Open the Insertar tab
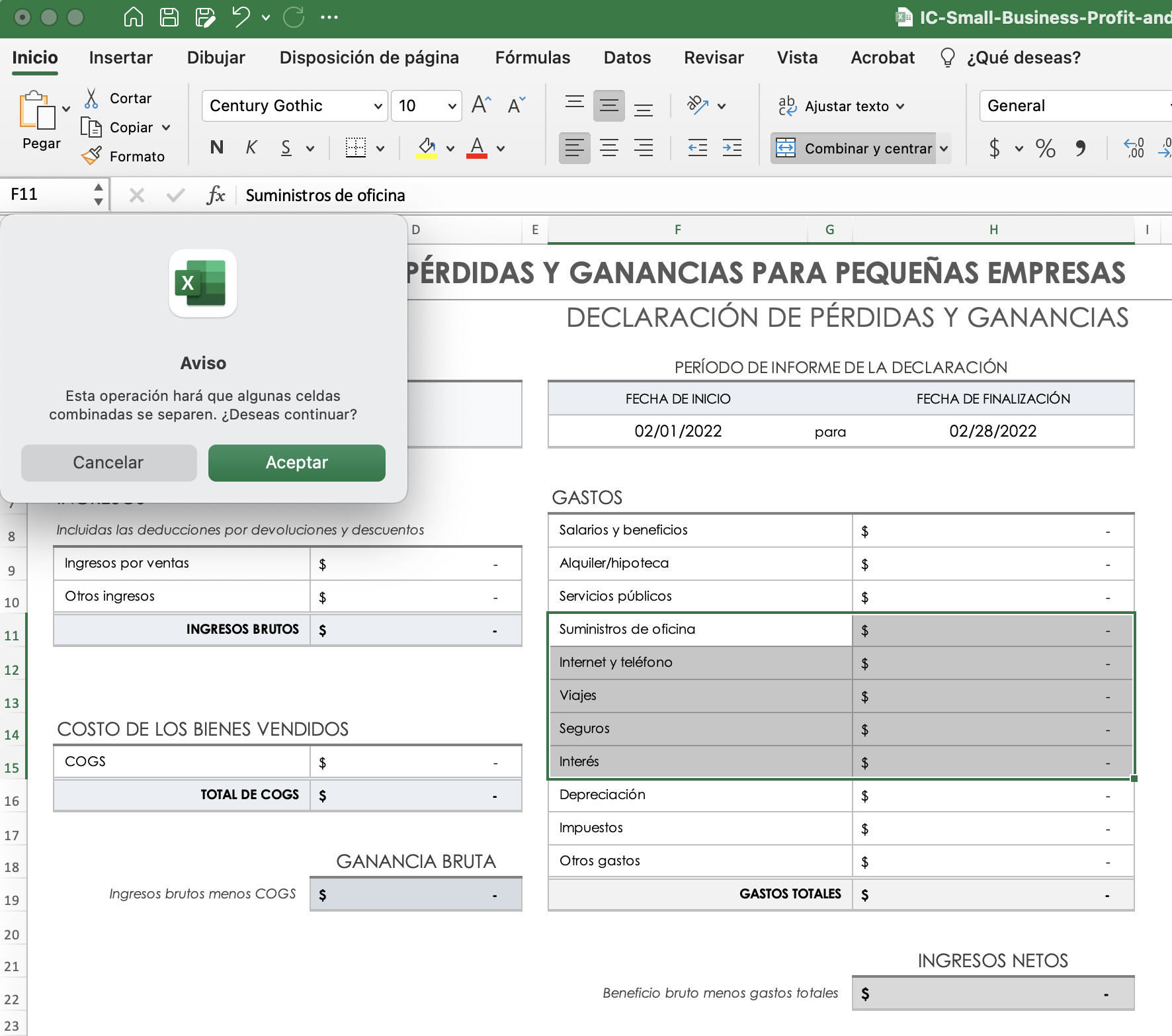The height and width of the screenshot is (1036, 1172). tap(121, 58)
